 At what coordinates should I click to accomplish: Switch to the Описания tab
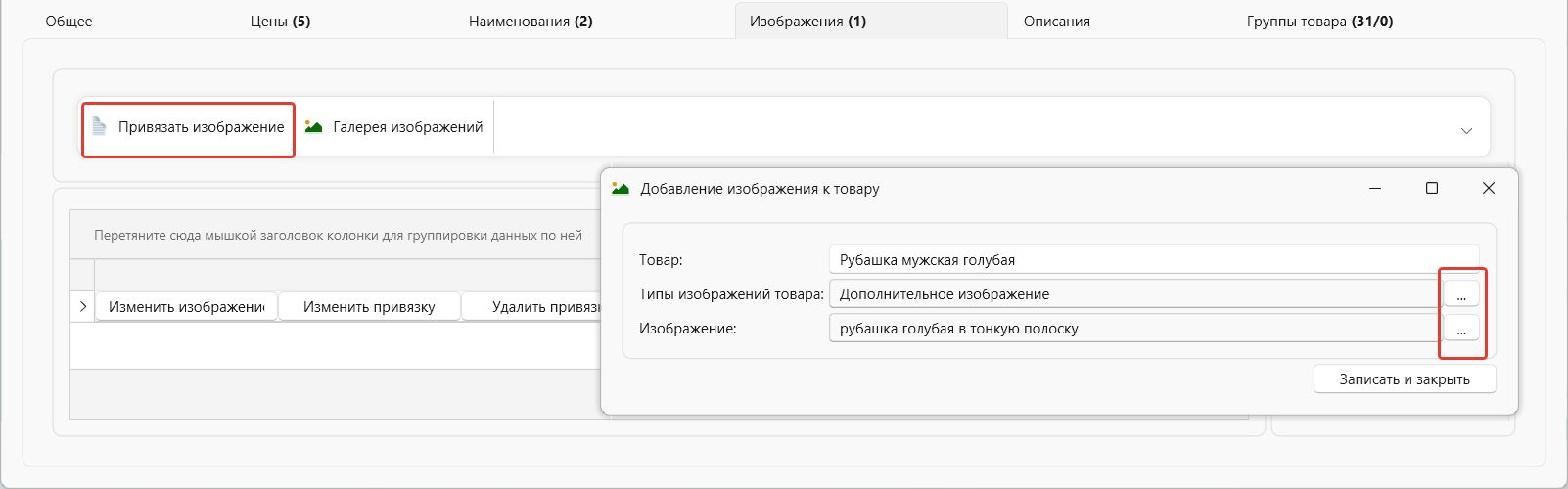pos(1057,22)
